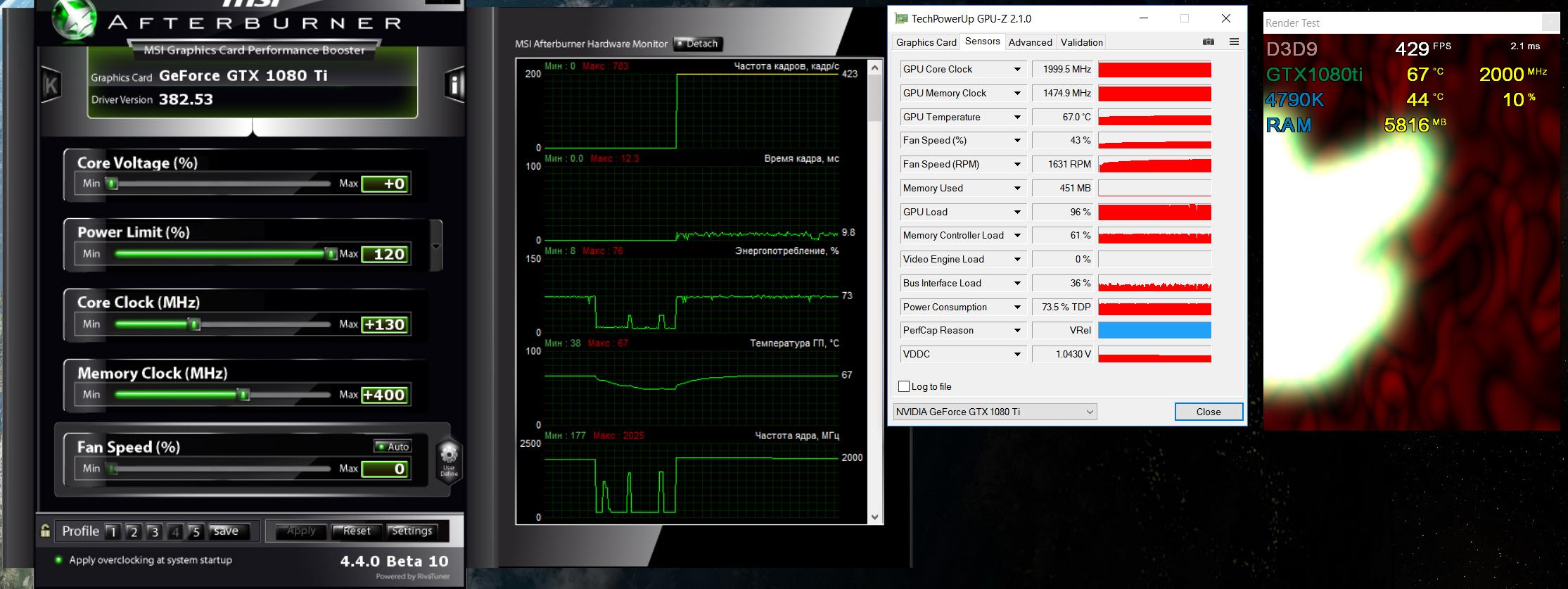
Task: Click the hardware monitor scrollbar down arrow
Action: tap(875, 517)
